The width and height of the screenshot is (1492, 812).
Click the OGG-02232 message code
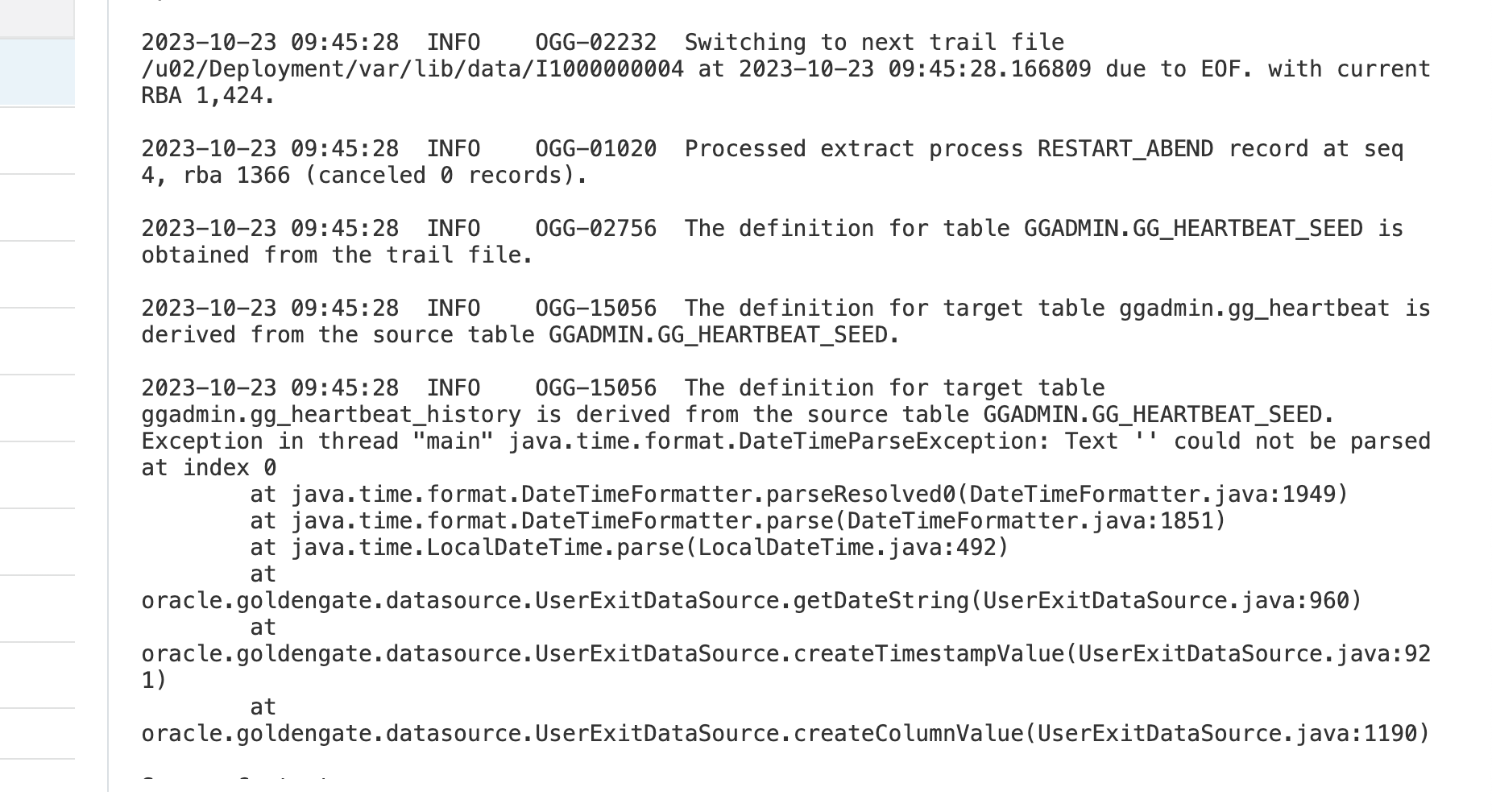coord(595,43)
